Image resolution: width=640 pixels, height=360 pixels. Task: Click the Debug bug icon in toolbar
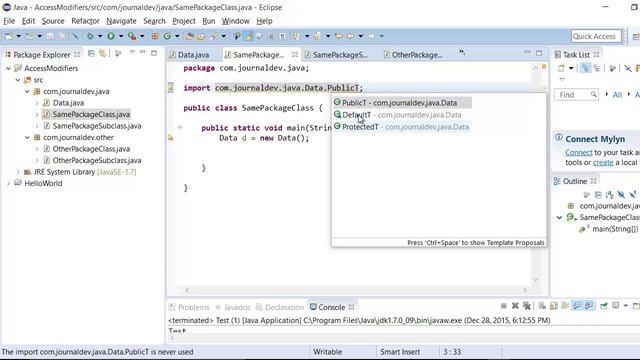coord(90,36)
